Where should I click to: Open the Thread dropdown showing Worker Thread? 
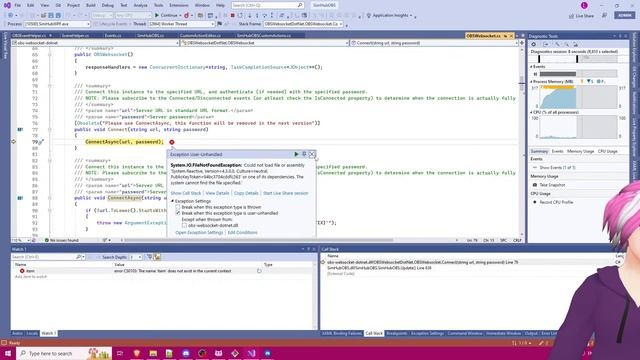coord(181,24)
